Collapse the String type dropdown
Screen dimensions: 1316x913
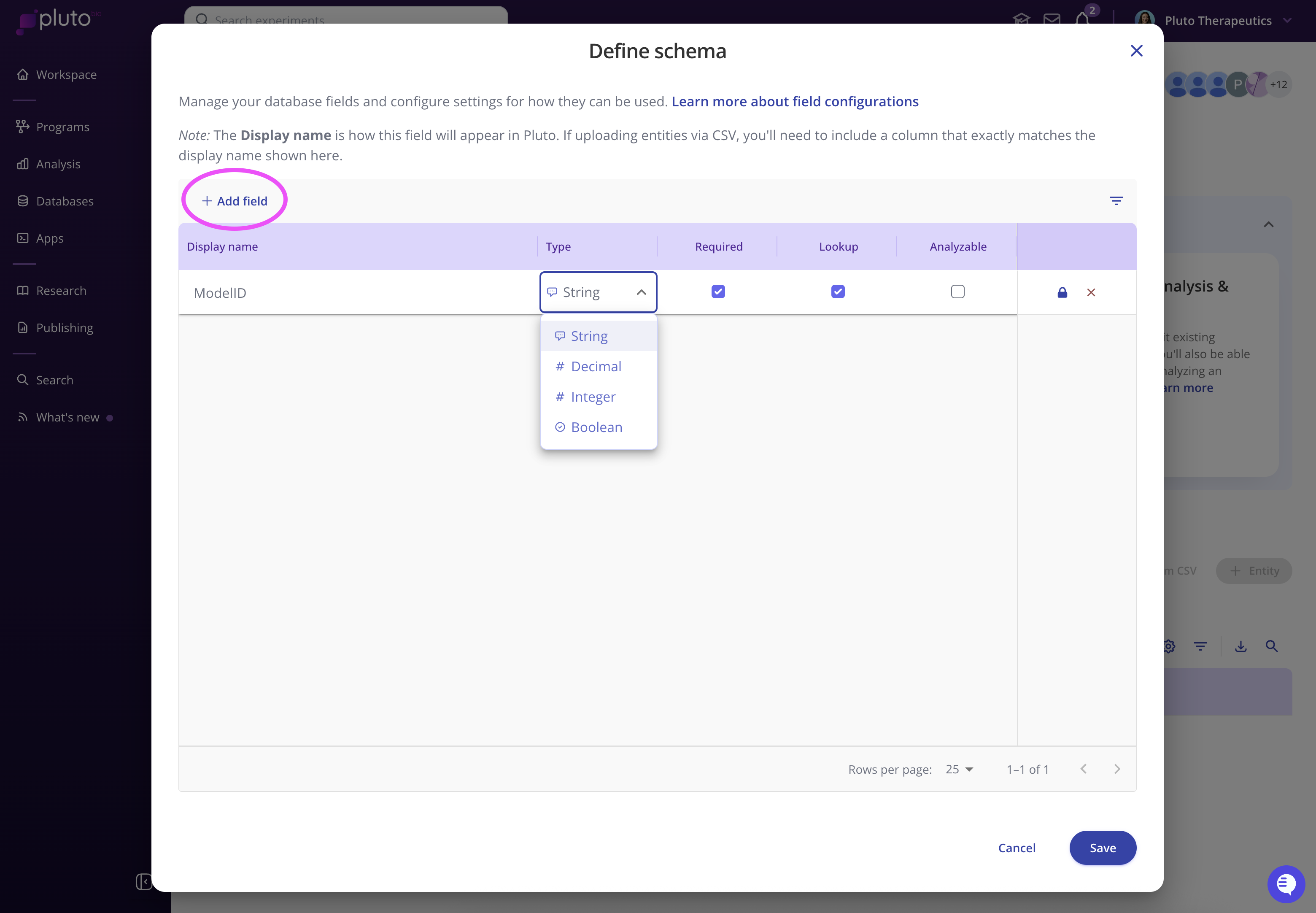tap(641, 292)
